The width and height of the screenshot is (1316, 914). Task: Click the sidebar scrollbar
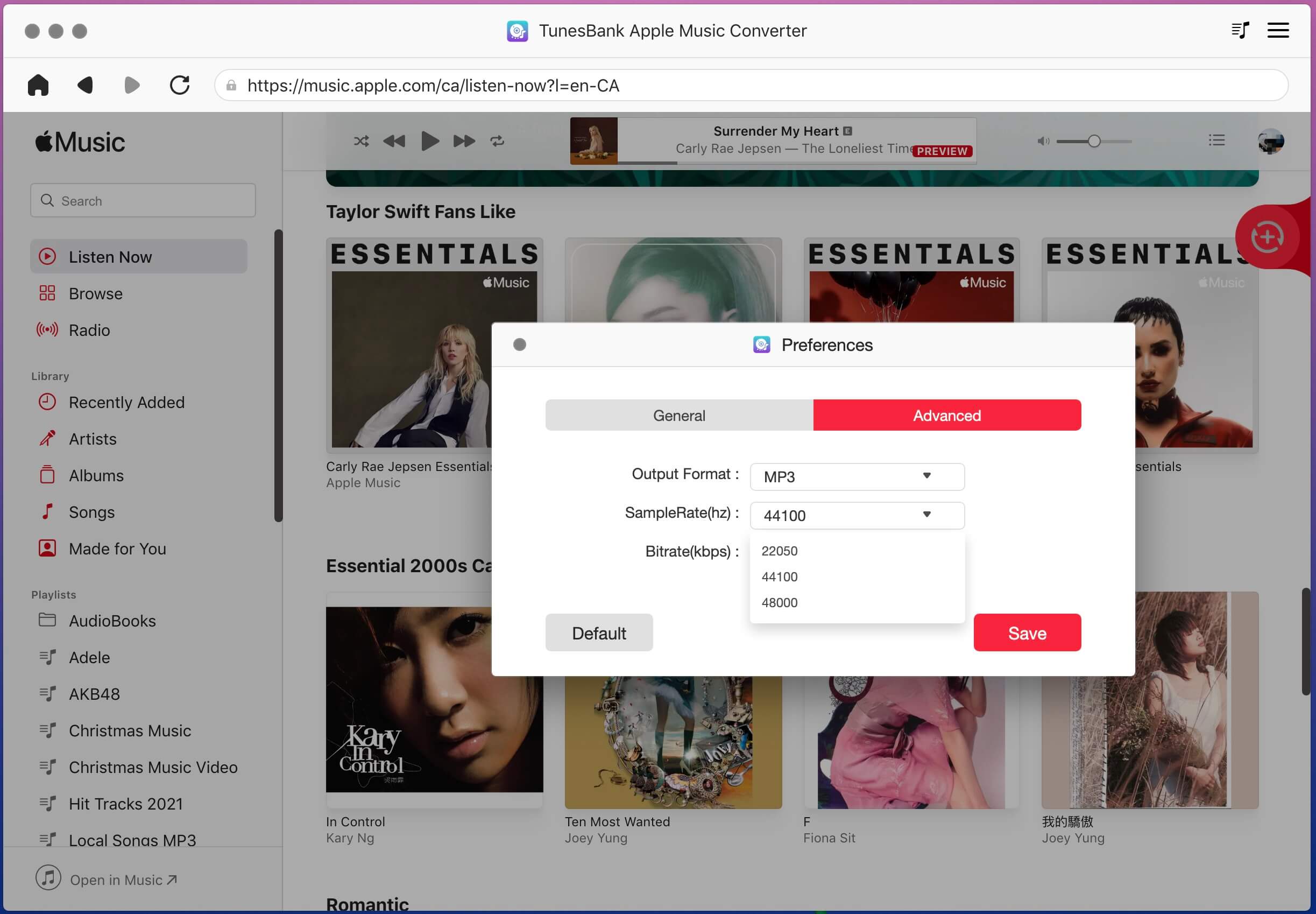[278, 376]
